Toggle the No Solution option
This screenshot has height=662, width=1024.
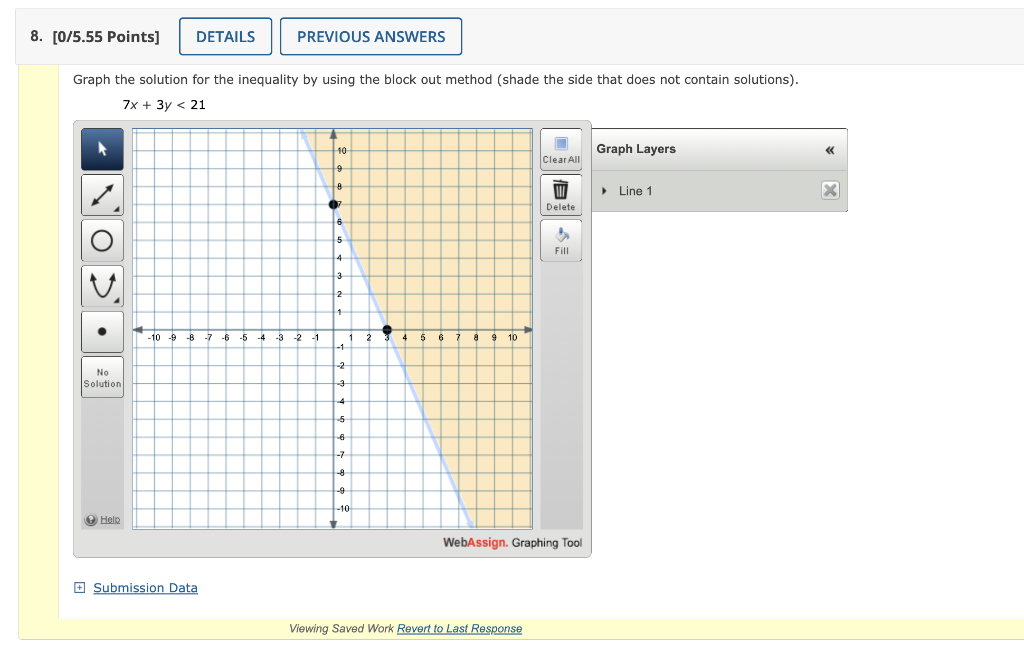(102, 377)
